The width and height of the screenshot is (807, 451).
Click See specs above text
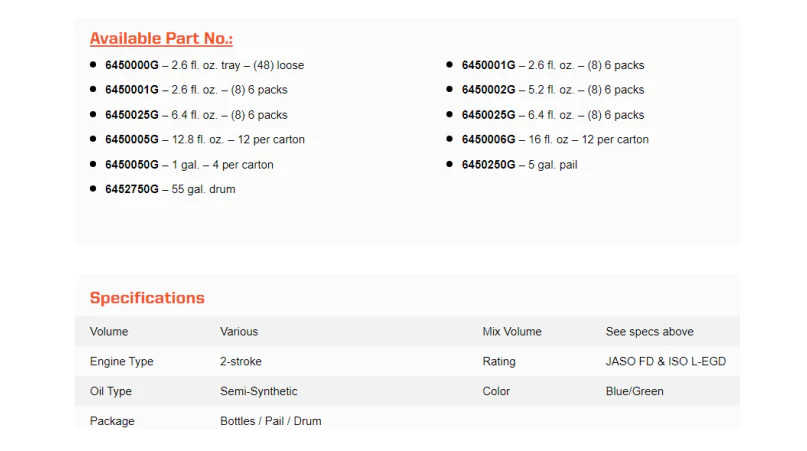coord(650,332)
